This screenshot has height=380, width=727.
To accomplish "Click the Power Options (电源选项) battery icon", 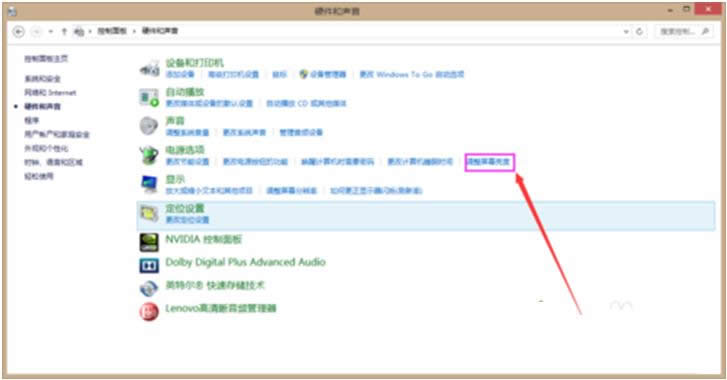I will 149,155.
